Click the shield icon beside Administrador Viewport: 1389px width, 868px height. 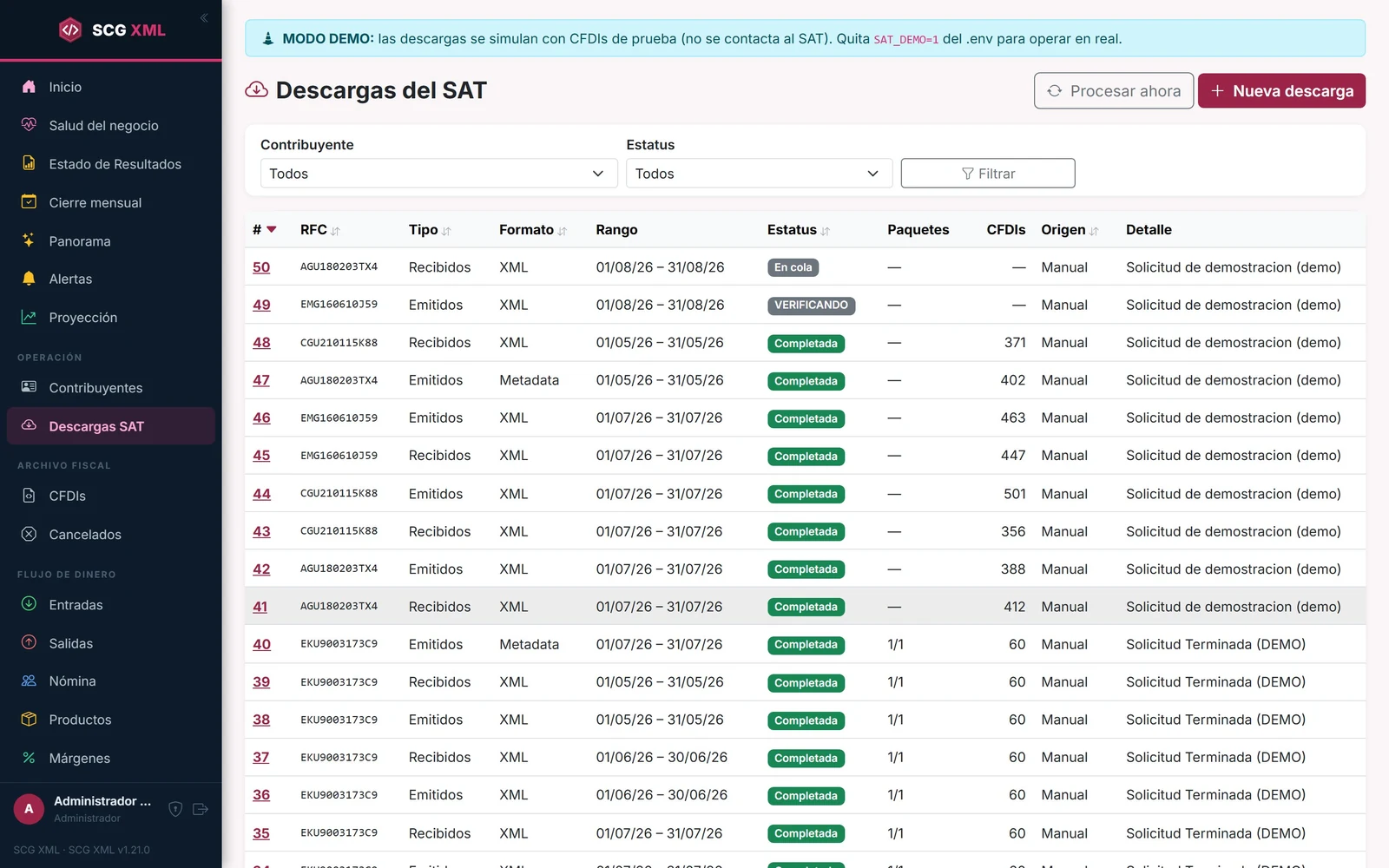click(x=175, y=809)
